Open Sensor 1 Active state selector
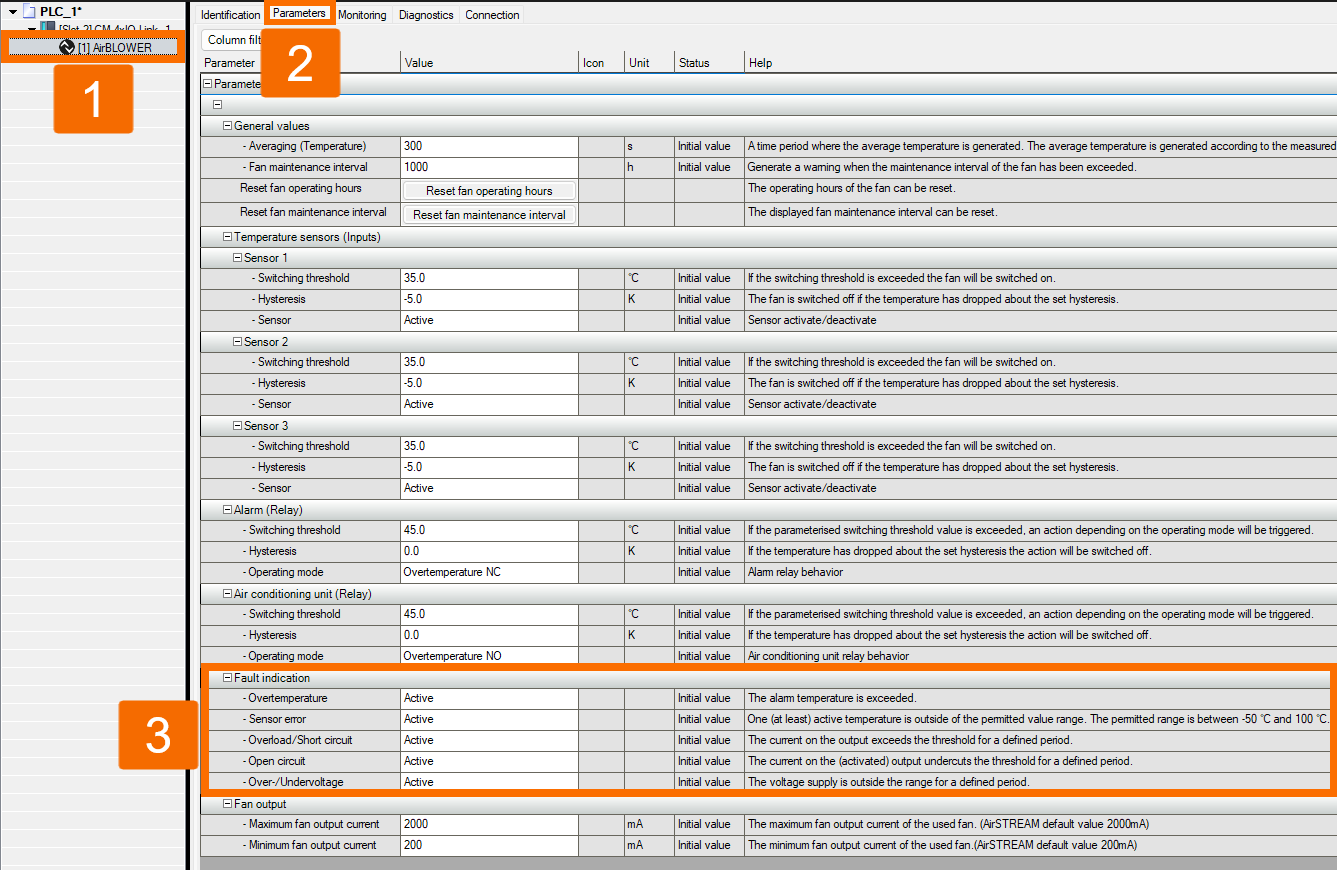Screen dimensions: 1337x870 pyautogui.click(x=489, y=320)
